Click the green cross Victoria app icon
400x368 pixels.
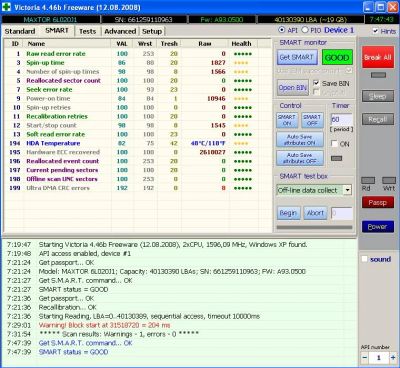(6, 7)
